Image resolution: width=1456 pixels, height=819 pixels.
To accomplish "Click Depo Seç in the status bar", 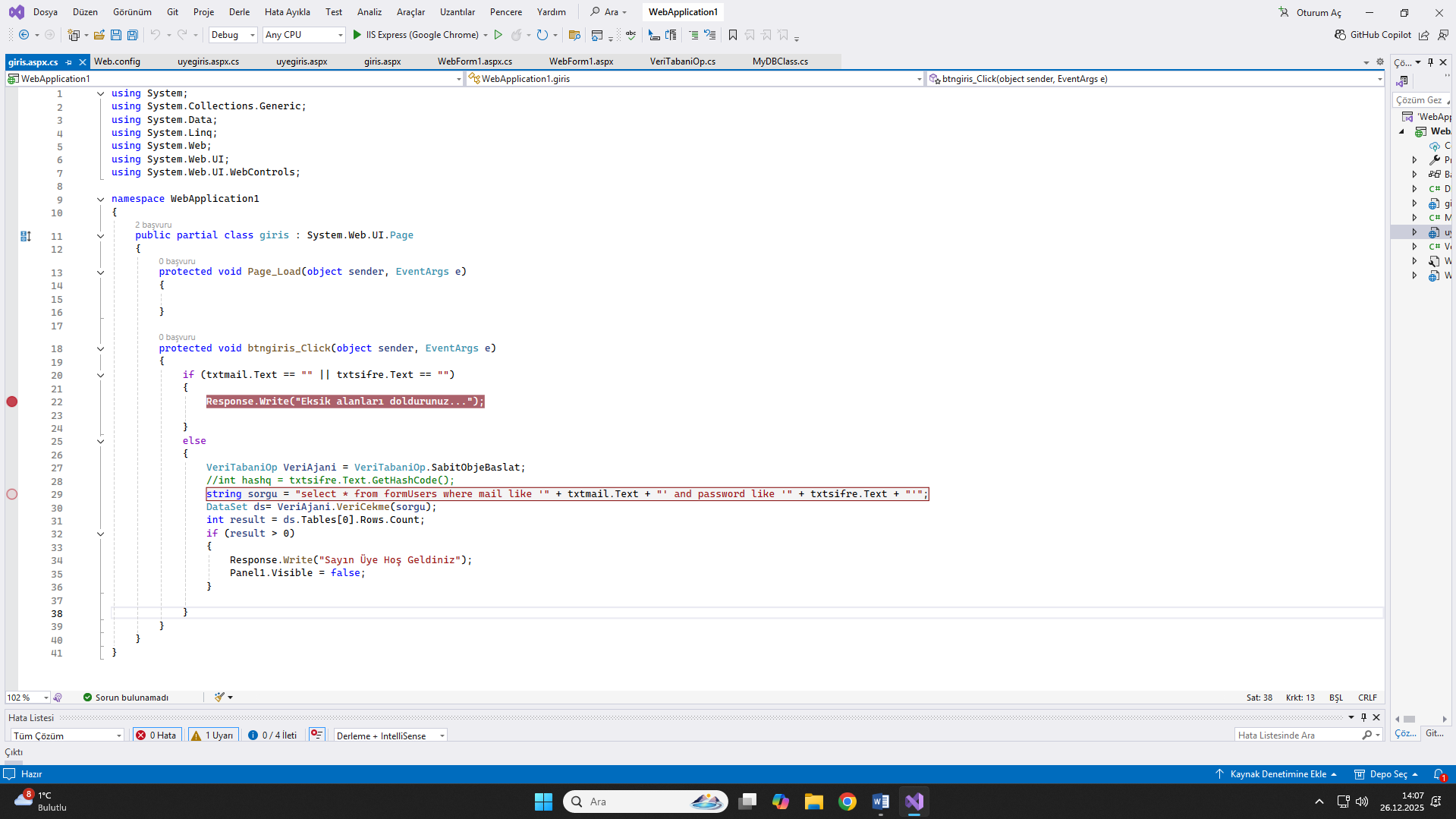I will point(1386,774).
